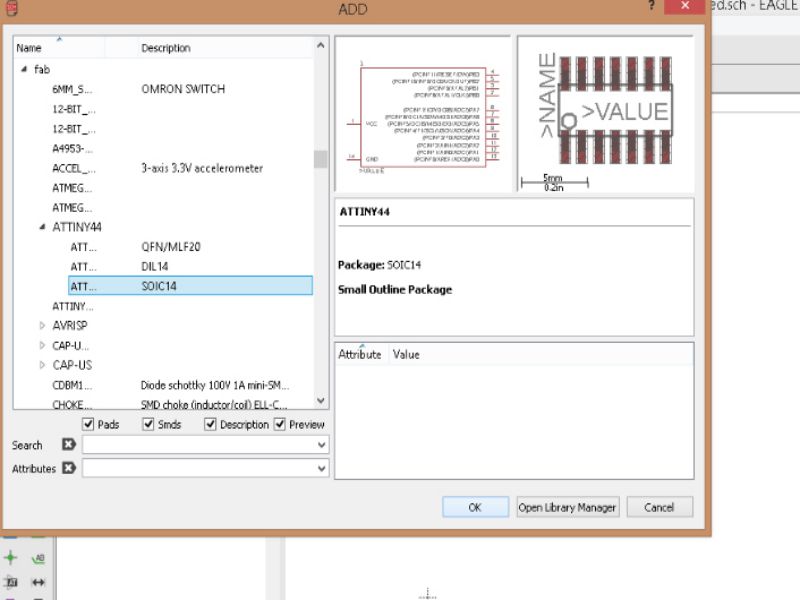Click OK to add the part
Image resolution: width=800 pixels, height=600 pixels.
[x=475, y=507]
